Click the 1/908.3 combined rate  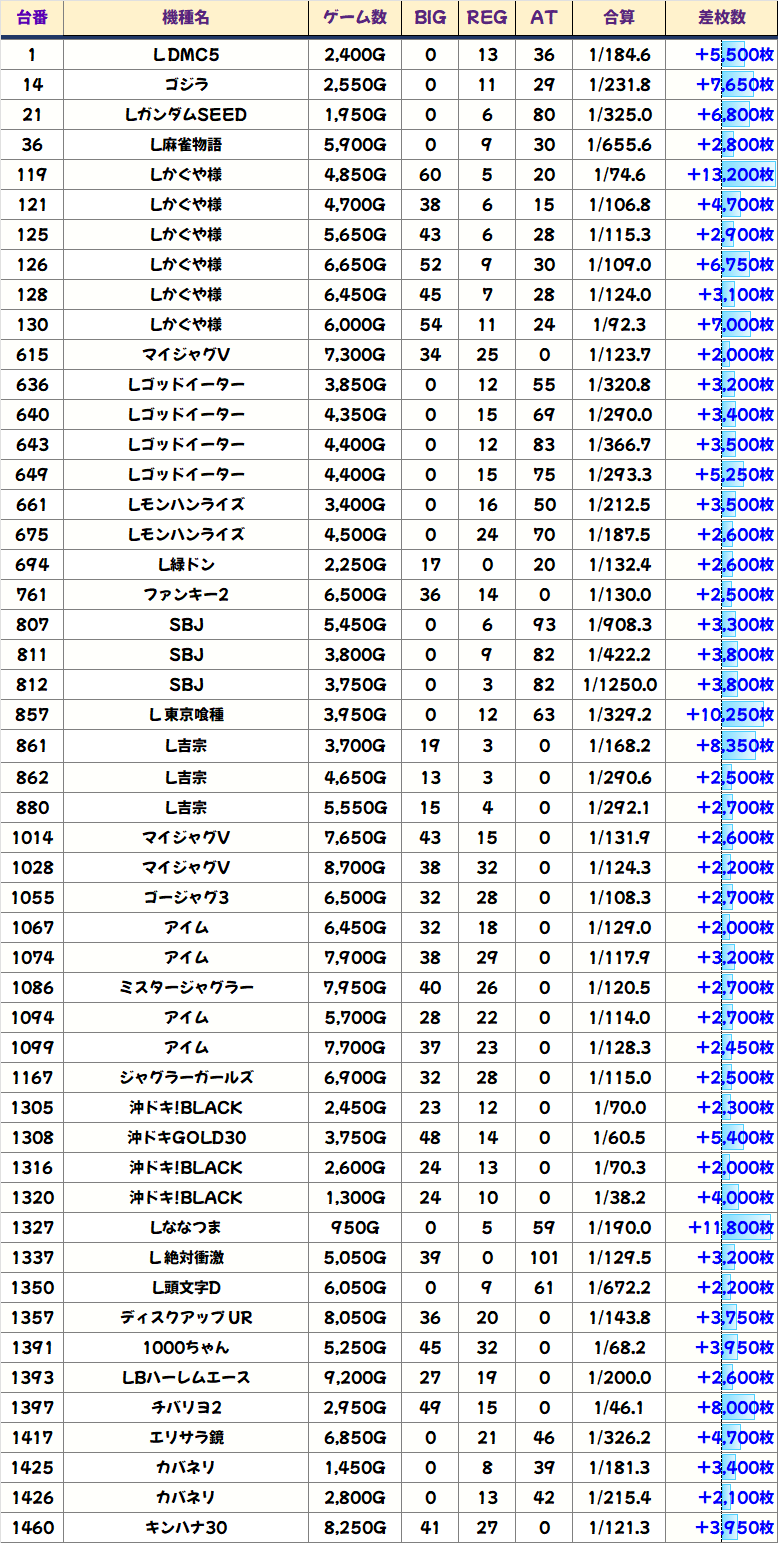[619, 625]
